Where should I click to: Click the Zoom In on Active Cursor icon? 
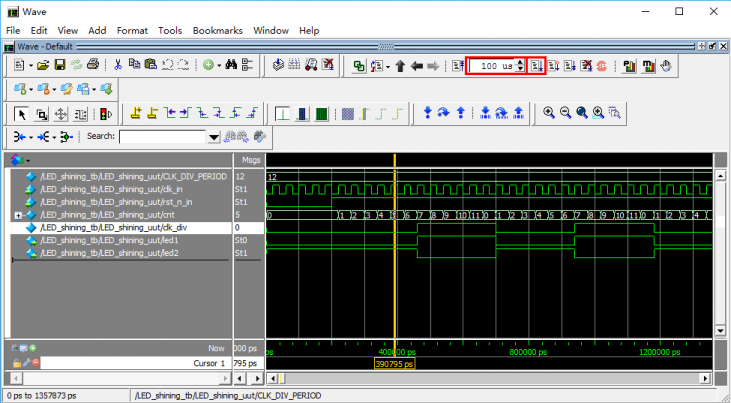tap(598, 113)
